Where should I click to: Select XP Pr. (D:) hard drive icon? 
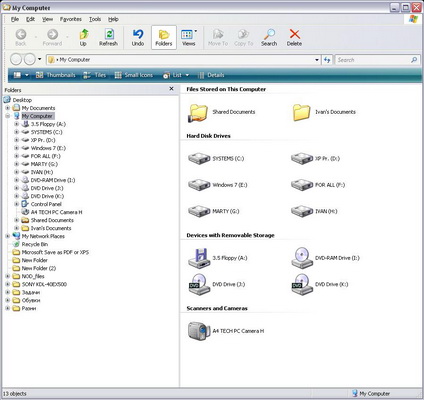click(x=302, y=158)
